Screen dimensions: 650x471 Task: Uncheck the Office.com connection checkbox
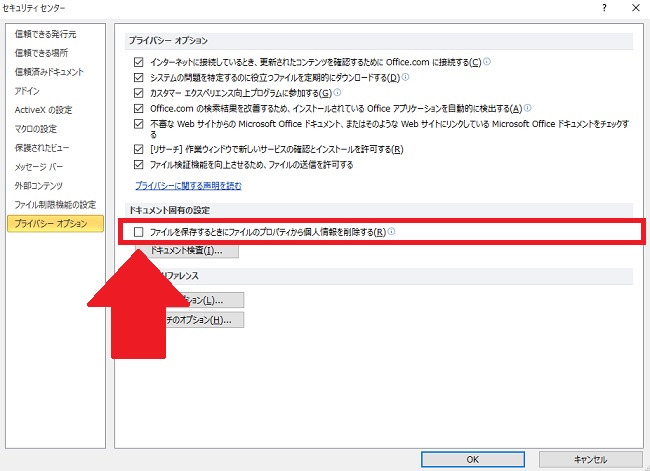click(138, 62)
